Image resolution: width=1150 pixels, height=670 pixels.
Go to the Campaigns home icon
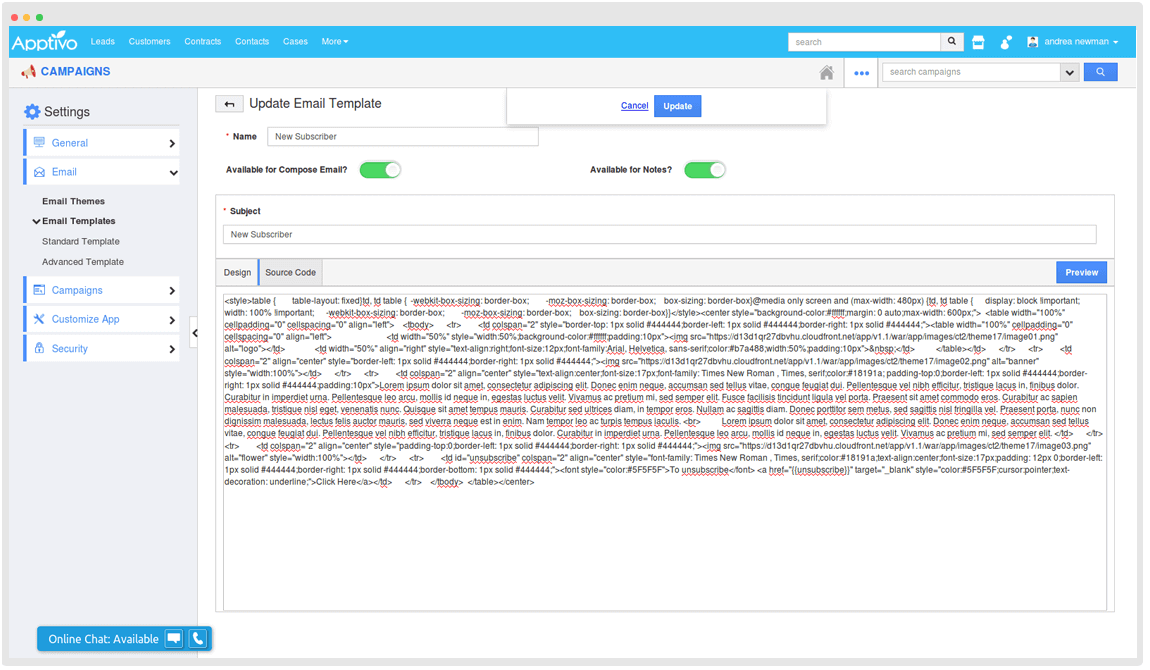coord(826,72)
